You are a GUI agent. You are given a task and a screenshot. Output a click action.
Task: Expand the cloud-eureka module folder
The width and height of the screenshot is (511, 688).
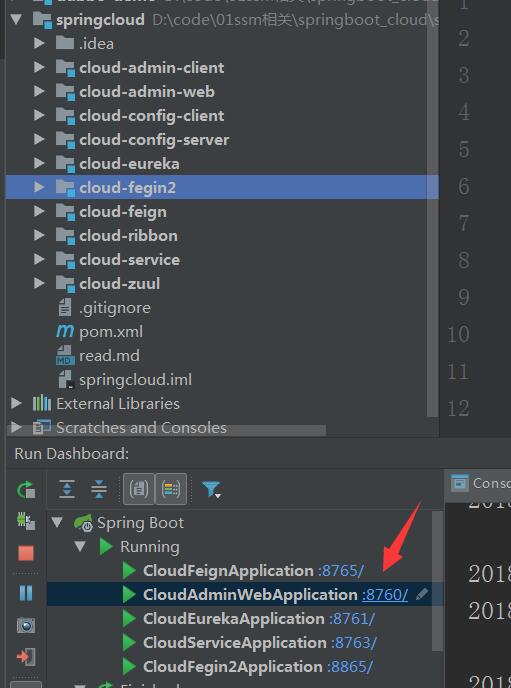click(x=39, y=163)
